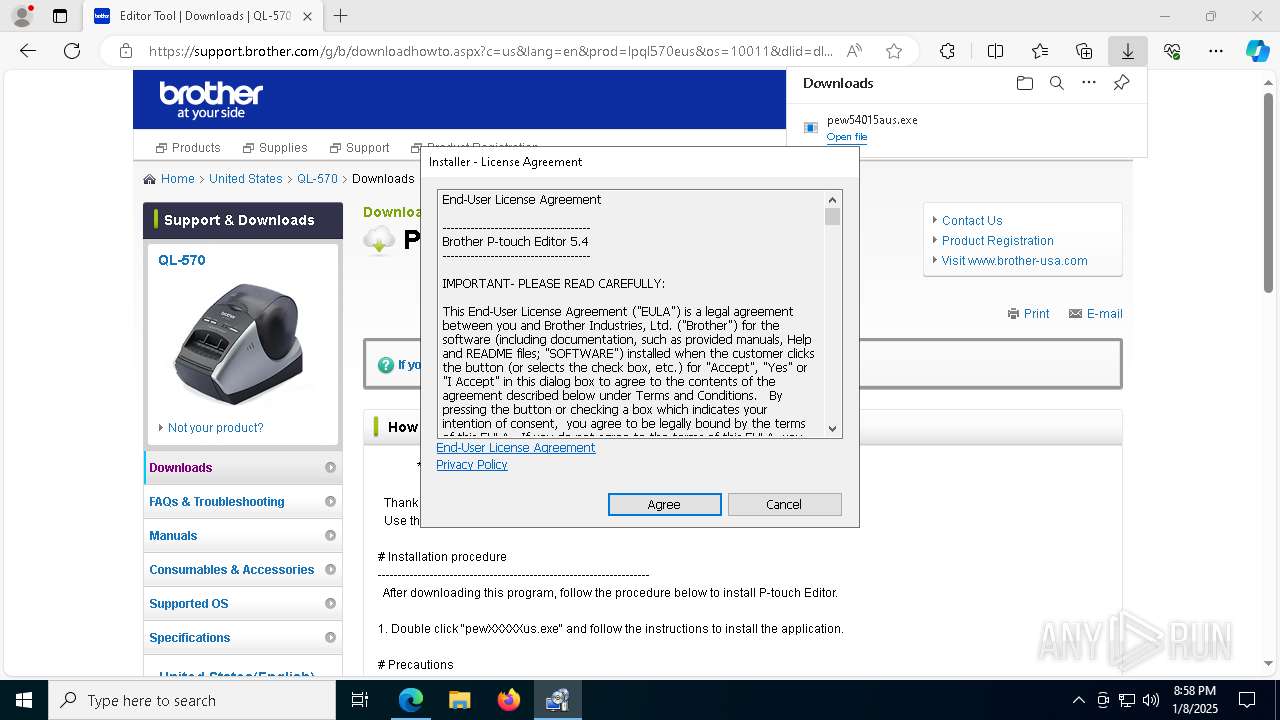Open Task View on the taskbar
The height and width of the screenshot is (720, 1280).
[x=360, y=700]
